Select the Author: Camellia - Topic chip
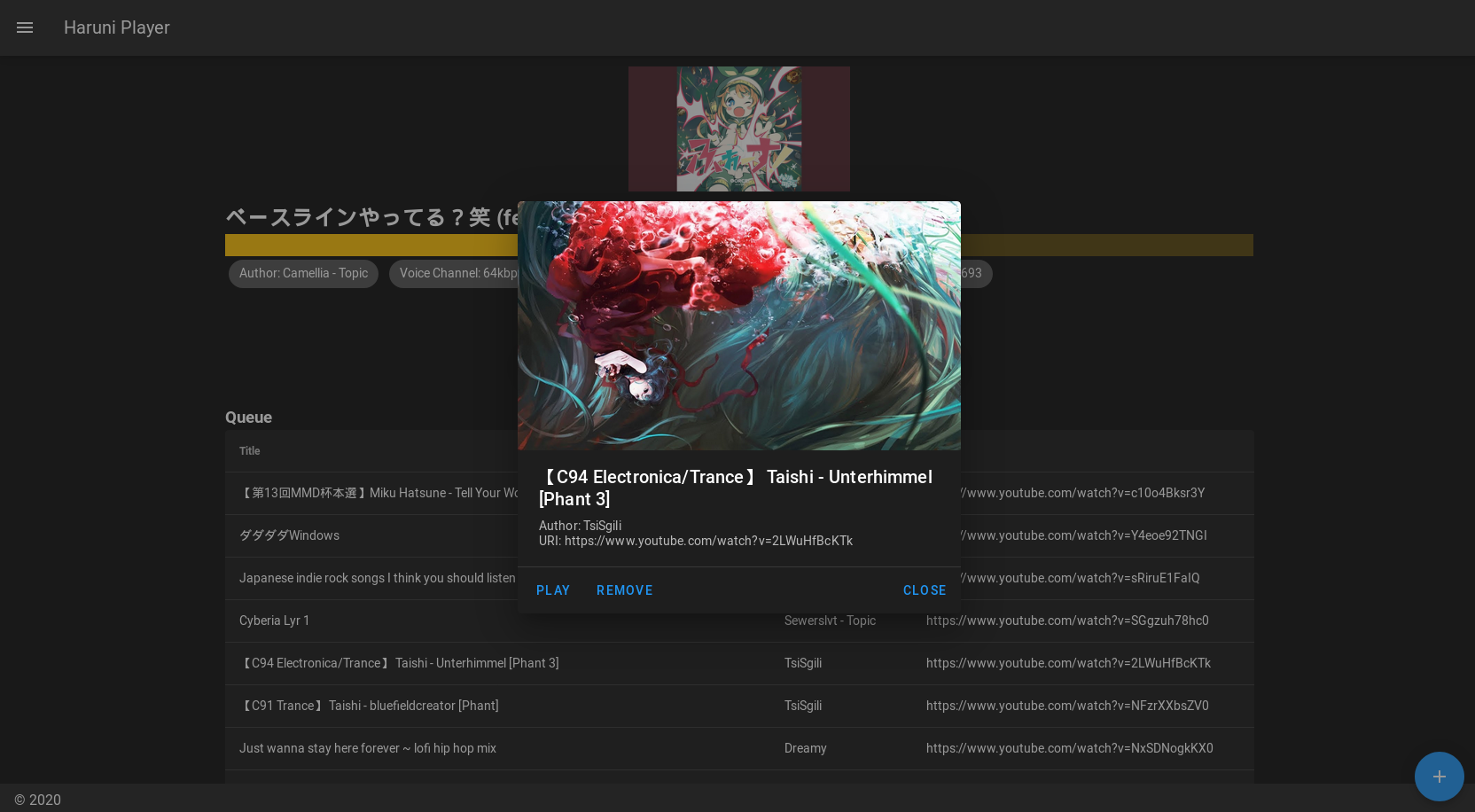 303,274
